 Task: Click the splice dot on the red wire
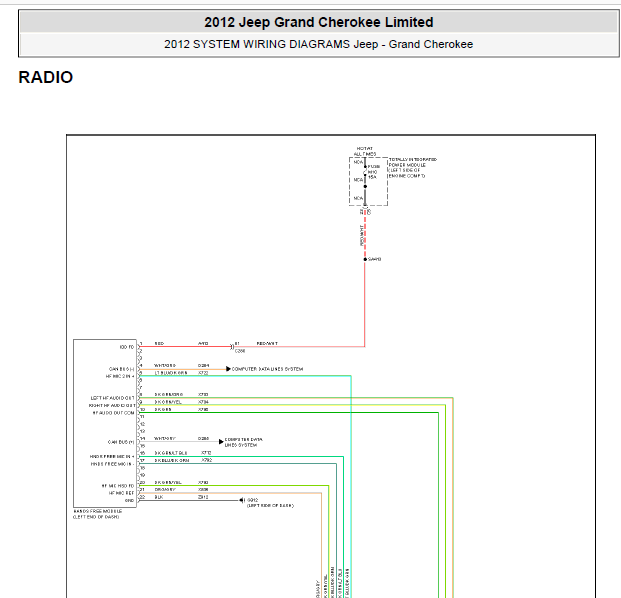[x=365, y=259]
